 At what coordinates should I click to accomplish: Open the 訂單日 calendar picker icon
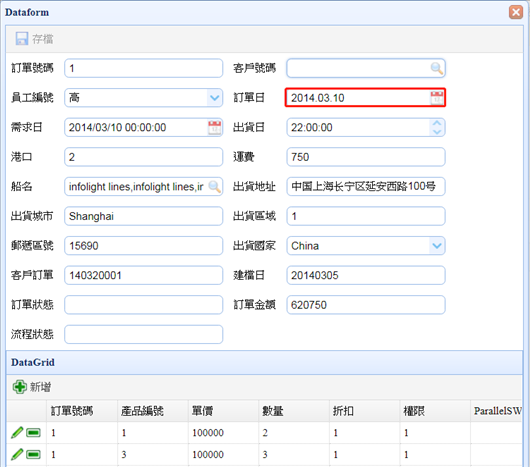pyautogui.click(x=437, y=98)
